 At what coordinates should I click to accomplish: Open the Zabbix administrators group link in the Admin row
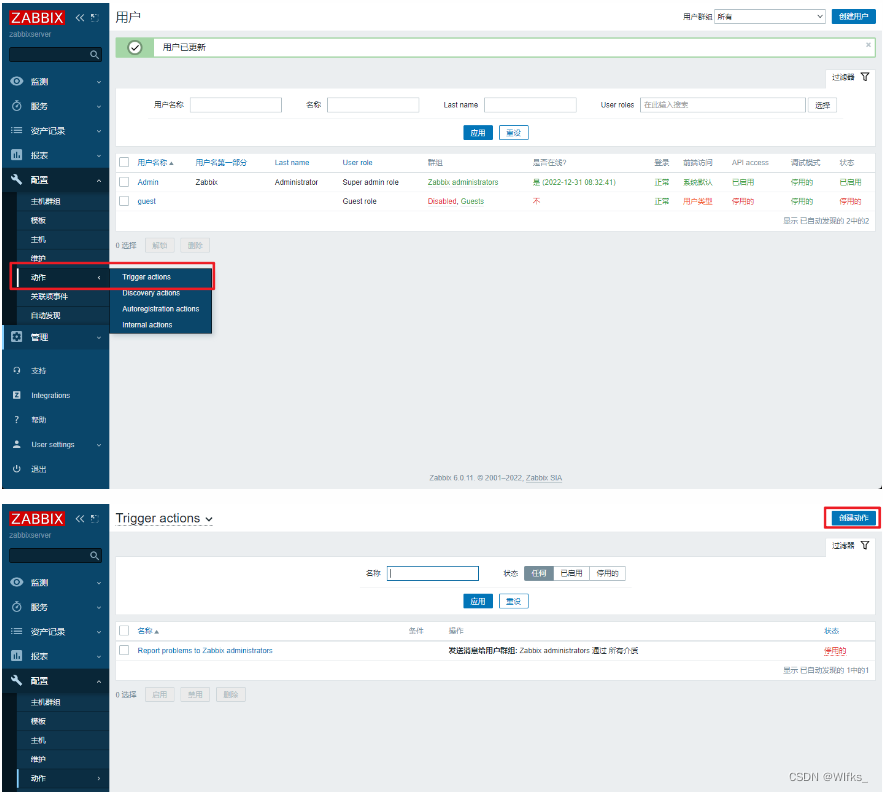[463, 182]
